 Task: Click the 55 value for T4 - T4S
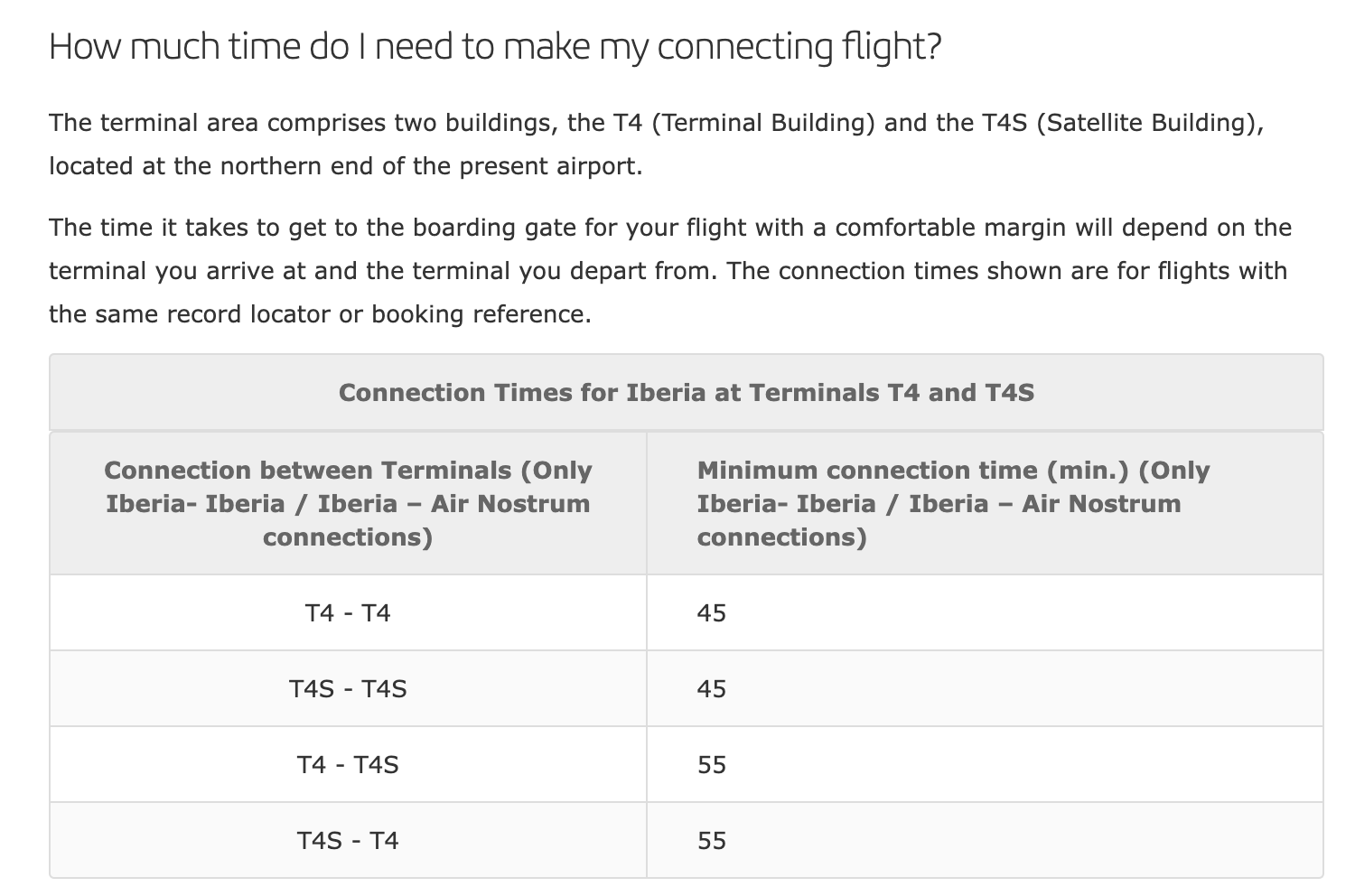click(712, 765)
